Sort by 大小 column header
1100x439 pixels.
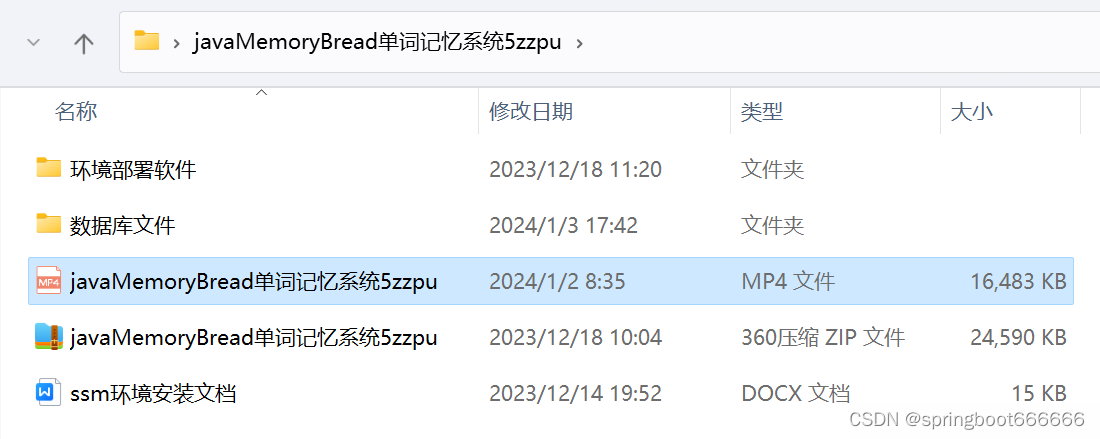pyautogui.click(x=972, y=112)
